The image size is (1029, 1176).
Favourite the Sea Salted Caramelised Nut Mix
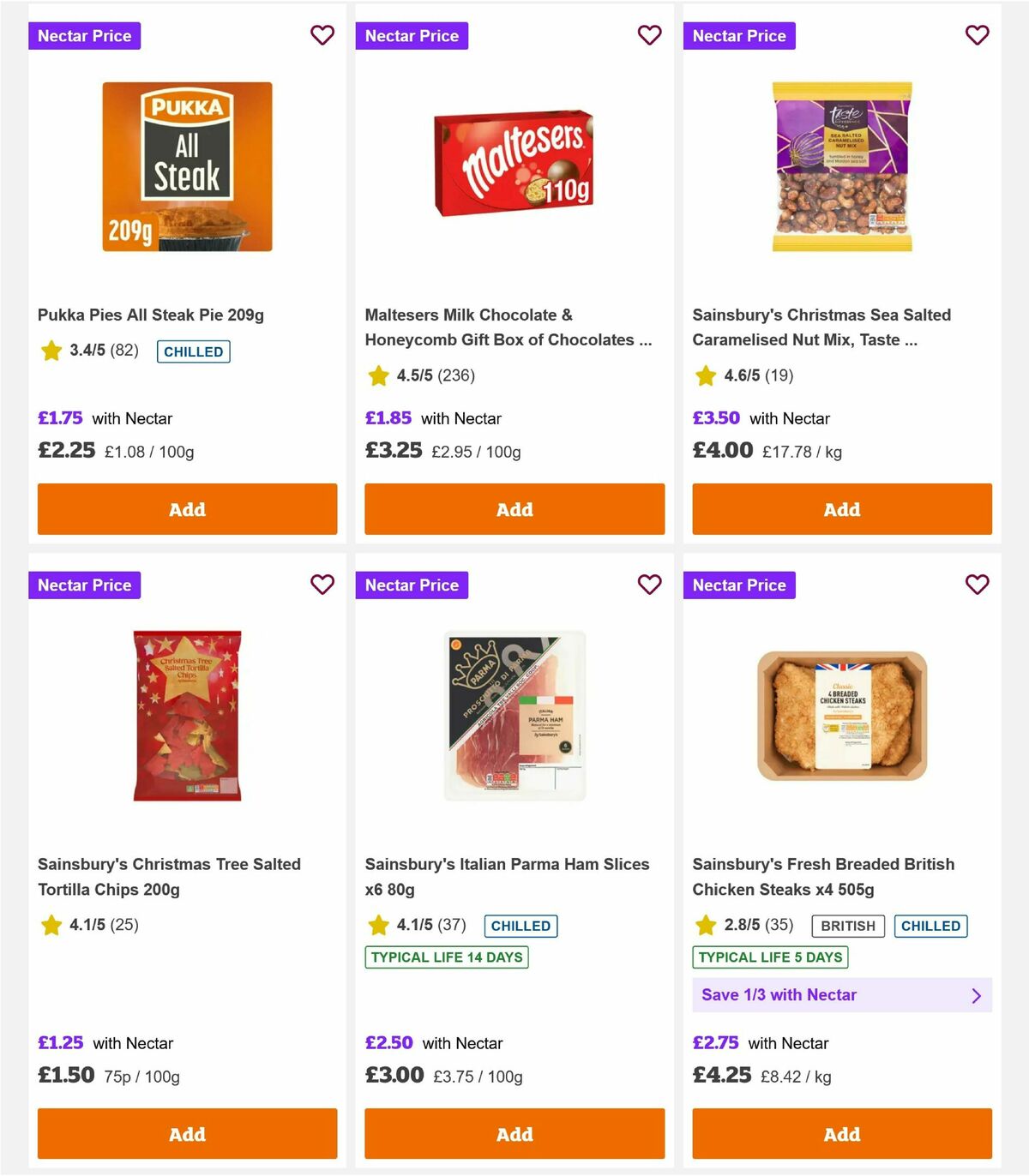977,35
